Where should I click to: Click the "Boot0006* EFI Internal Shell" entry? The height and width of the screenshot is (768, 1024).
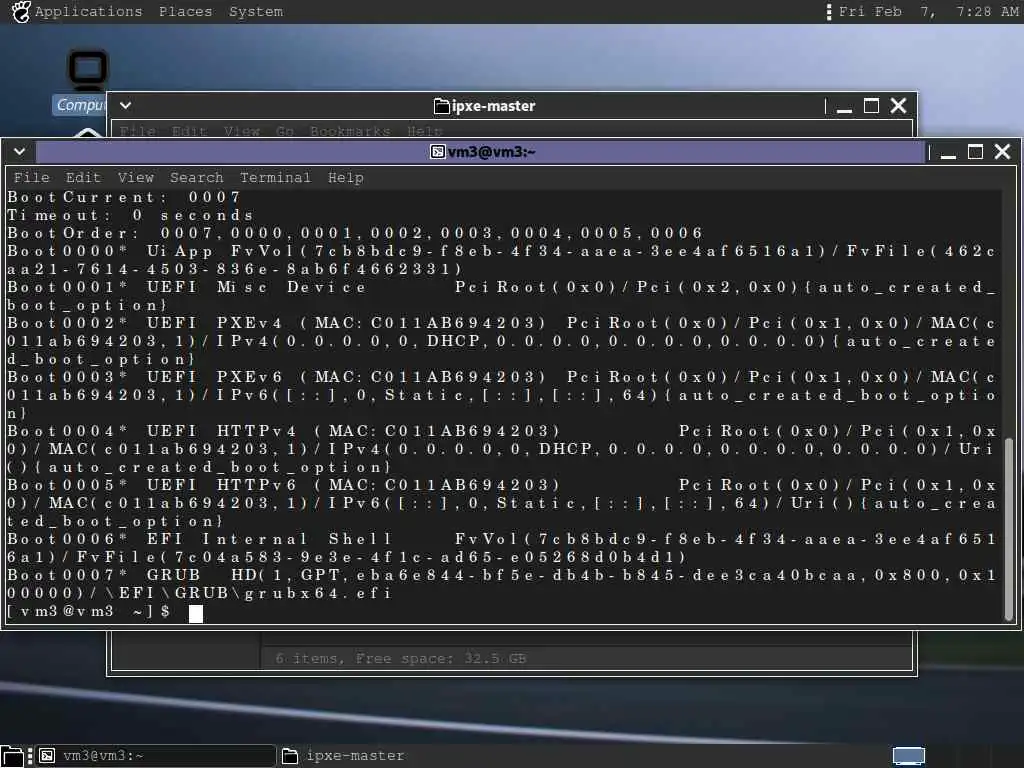pyautogui.click(x=502, y=548)
